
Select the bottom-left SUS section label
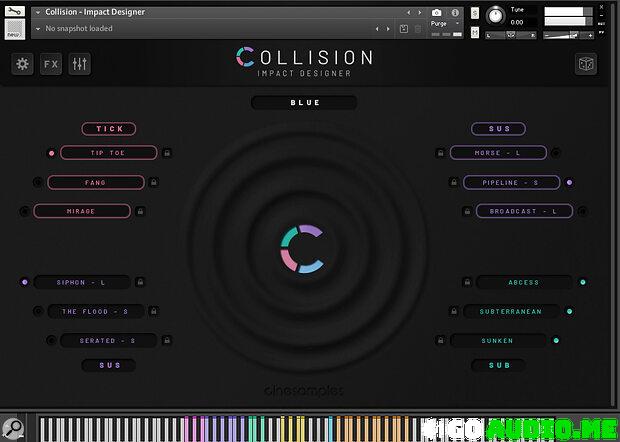109,365
